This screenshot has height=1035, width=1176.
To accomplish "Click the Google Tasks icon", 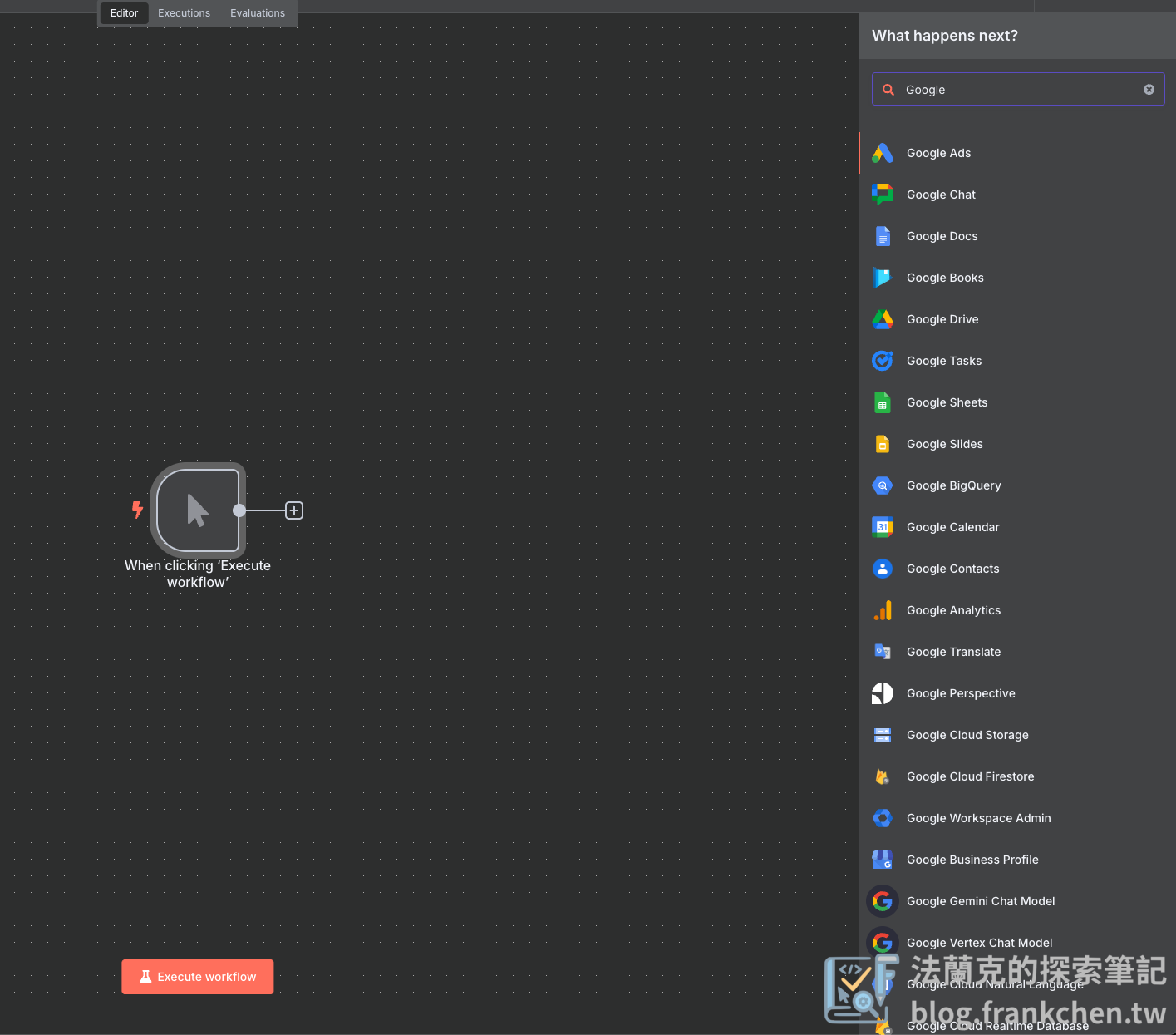I will [883, 361].
